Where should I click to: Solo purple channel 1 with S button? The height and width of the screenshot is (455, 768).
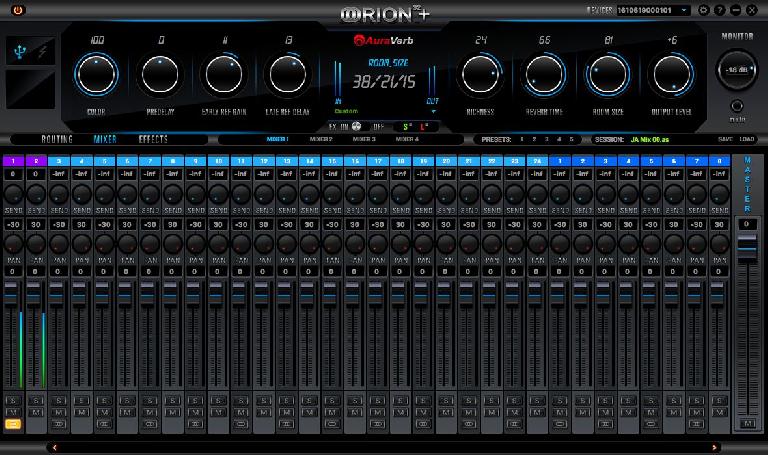pyautogui.click(x=13, y=401)
